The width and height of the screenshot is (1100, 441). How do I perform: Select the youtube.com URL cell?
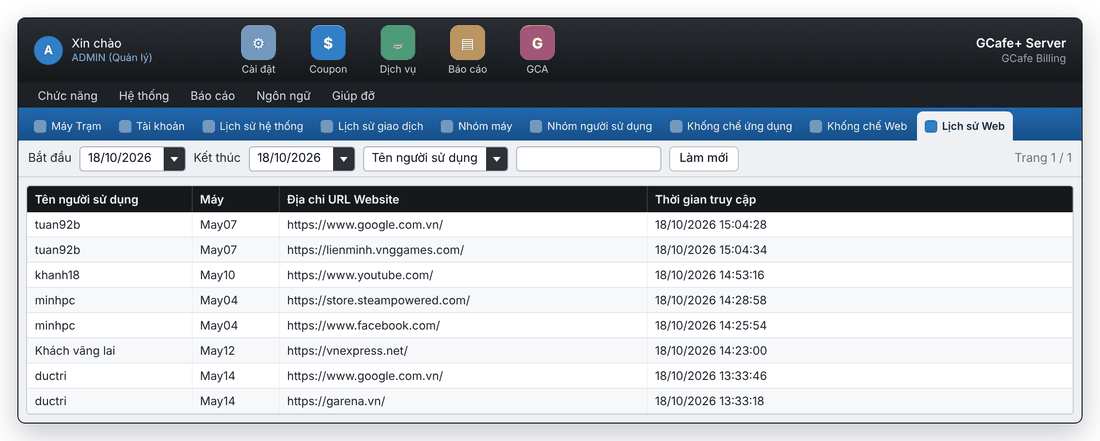pos(463,275)
